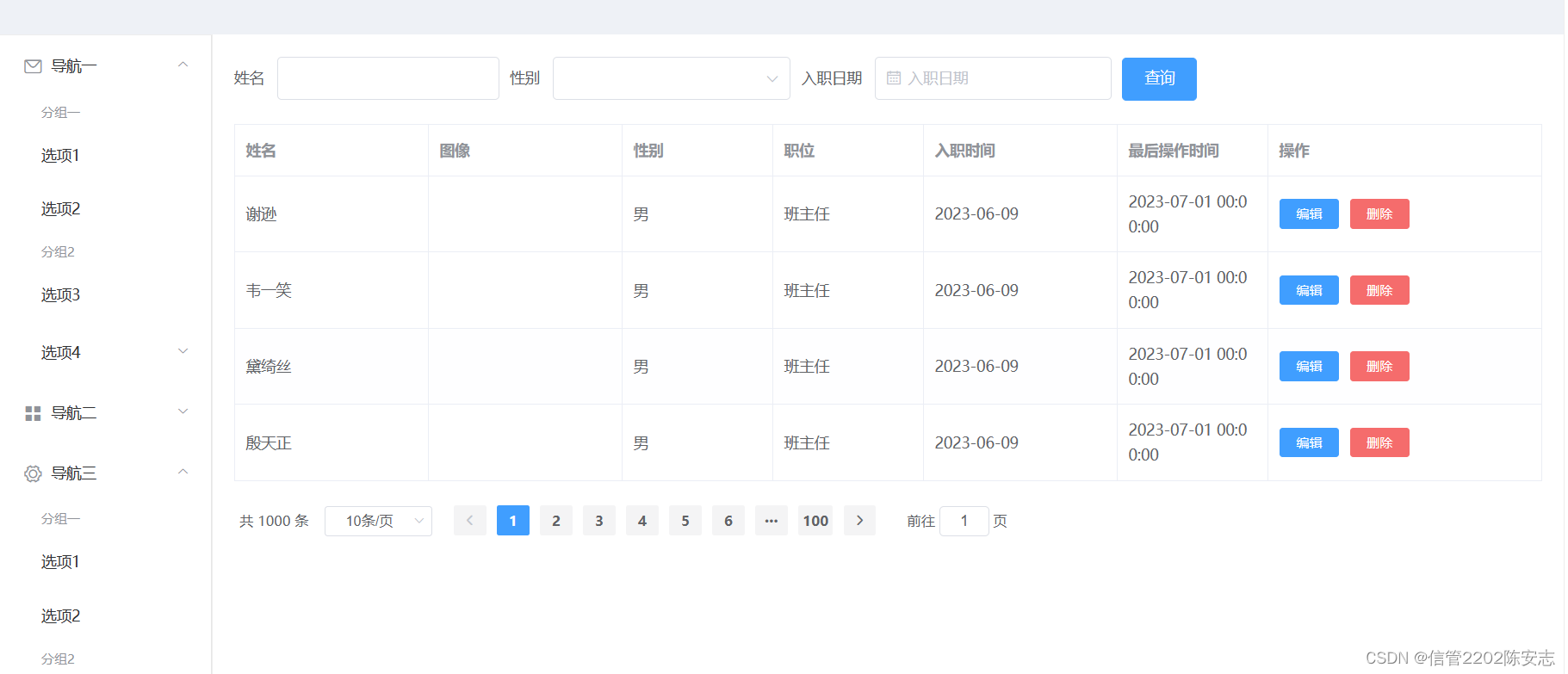Viewport: 1568px width, 674px height.
Task: Select 选项2 under 导航一
Action: tap(60, 209)
